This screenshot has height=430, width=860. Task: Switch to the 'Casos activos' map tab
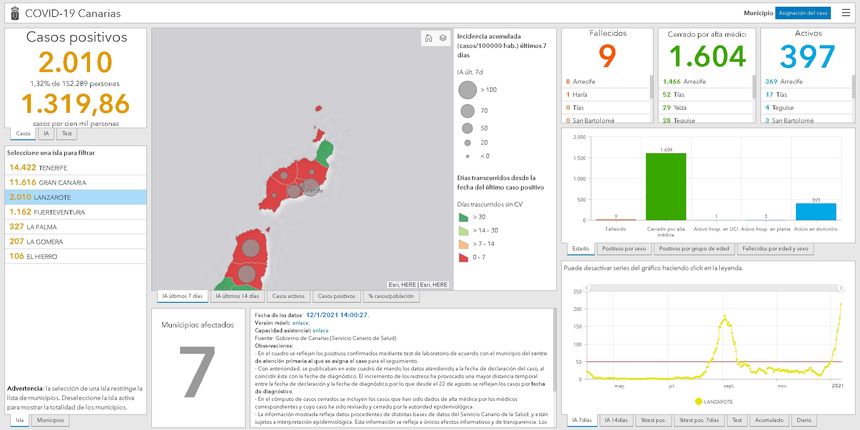(288, 296)
